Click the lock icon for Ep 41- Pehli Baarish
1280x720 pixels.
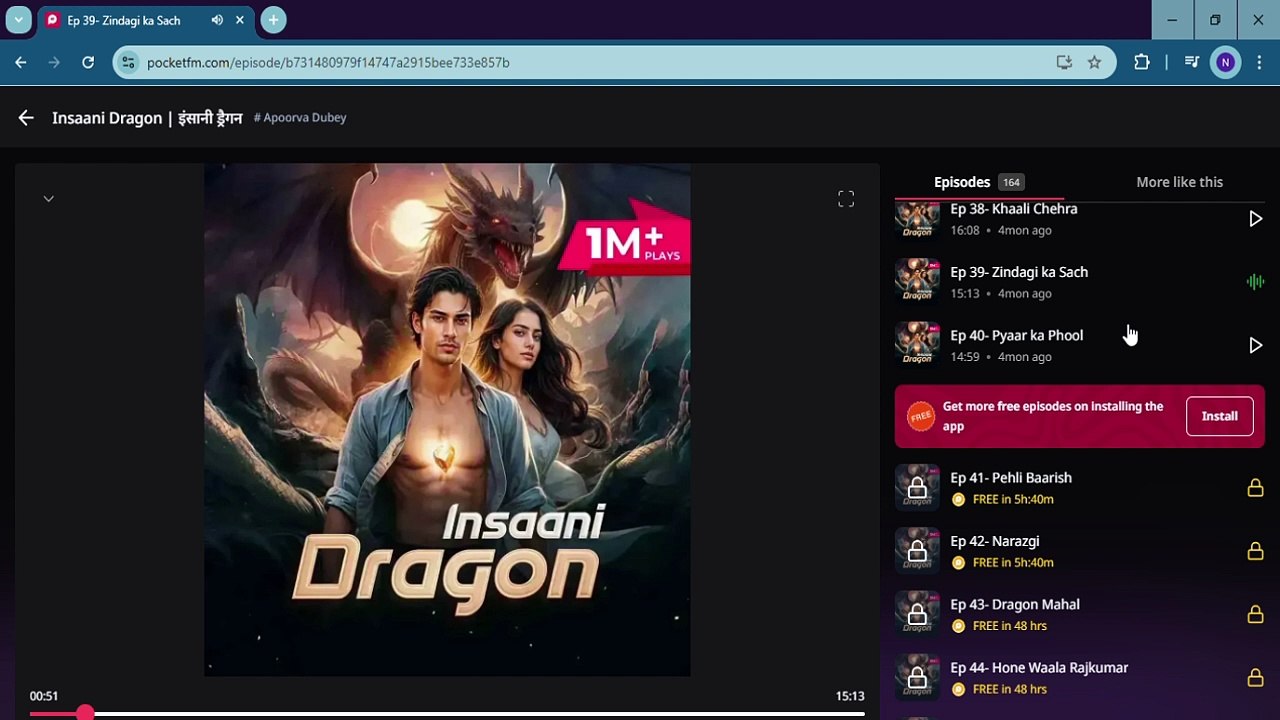[1255, 488]
